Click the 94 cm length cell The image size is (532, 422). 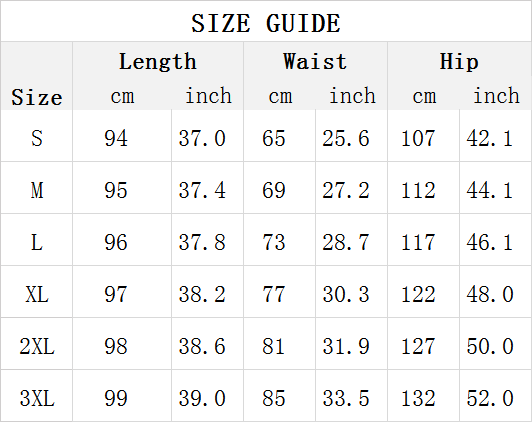pos(116,138)
